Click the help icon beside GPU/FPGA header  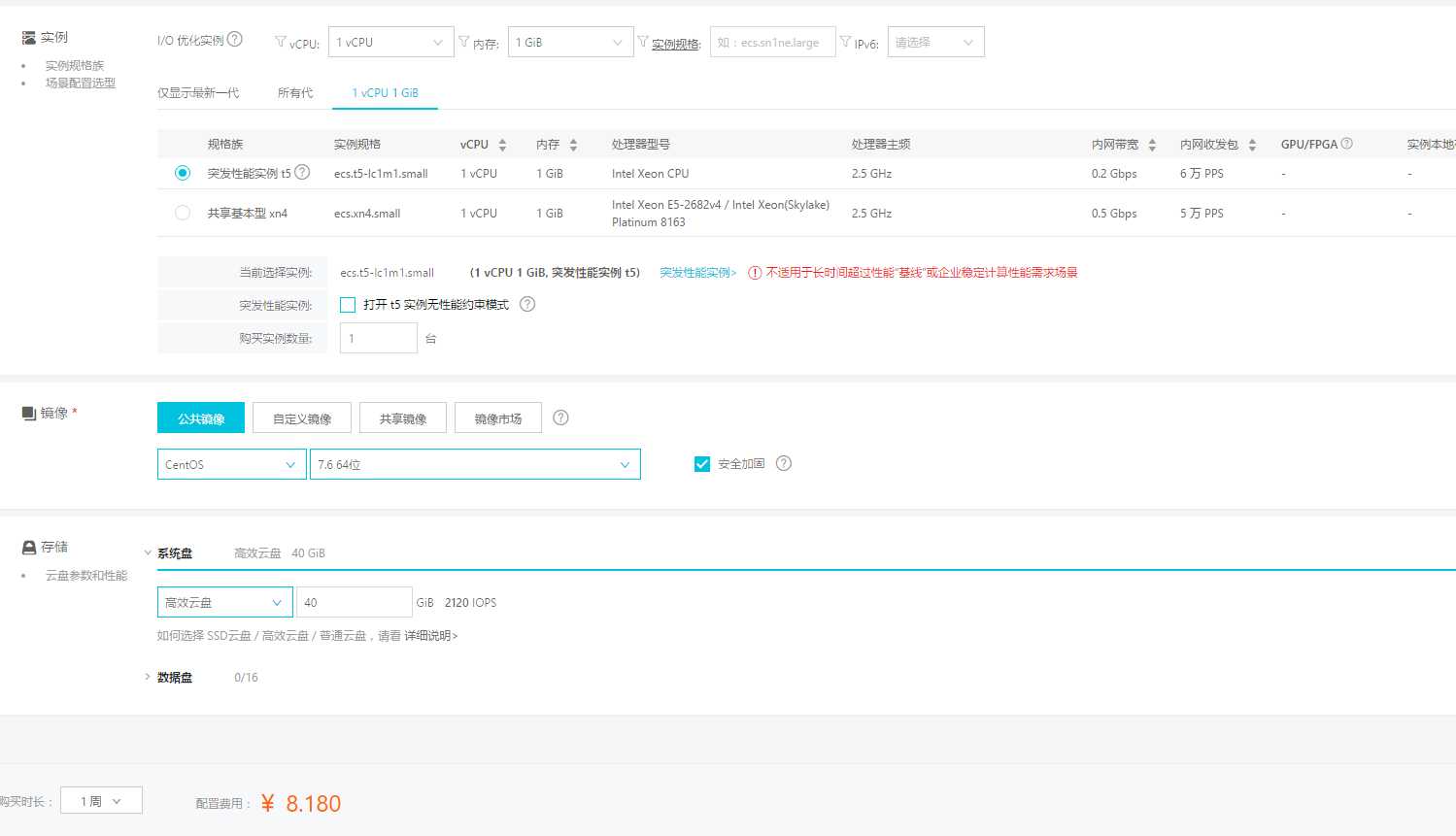[1346, 144]
